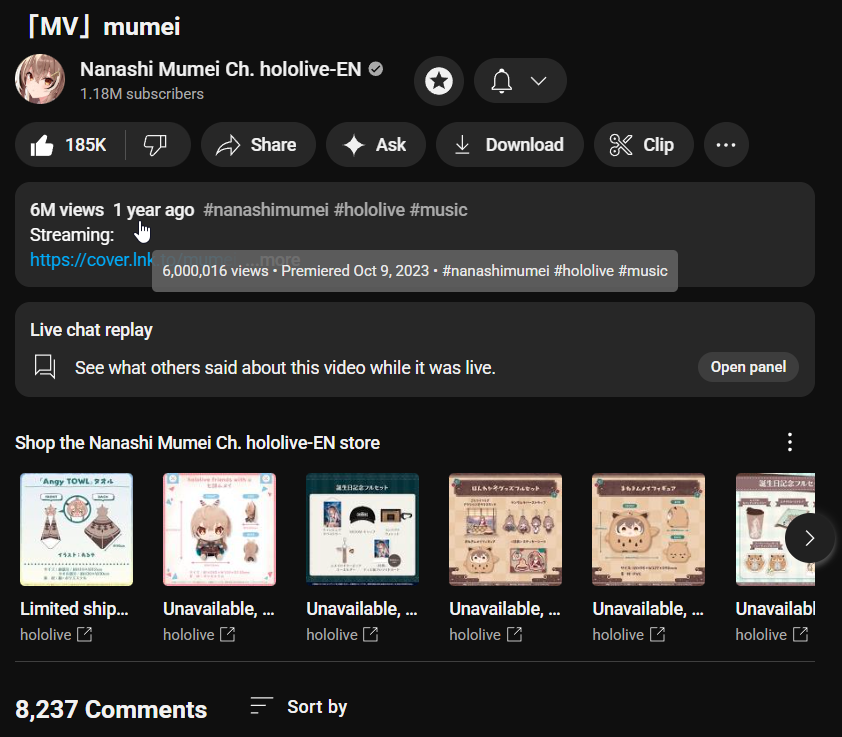The image size is (842, 737).
Task: Open the three-dot more actions menu
Action: (x=726, y=144)
